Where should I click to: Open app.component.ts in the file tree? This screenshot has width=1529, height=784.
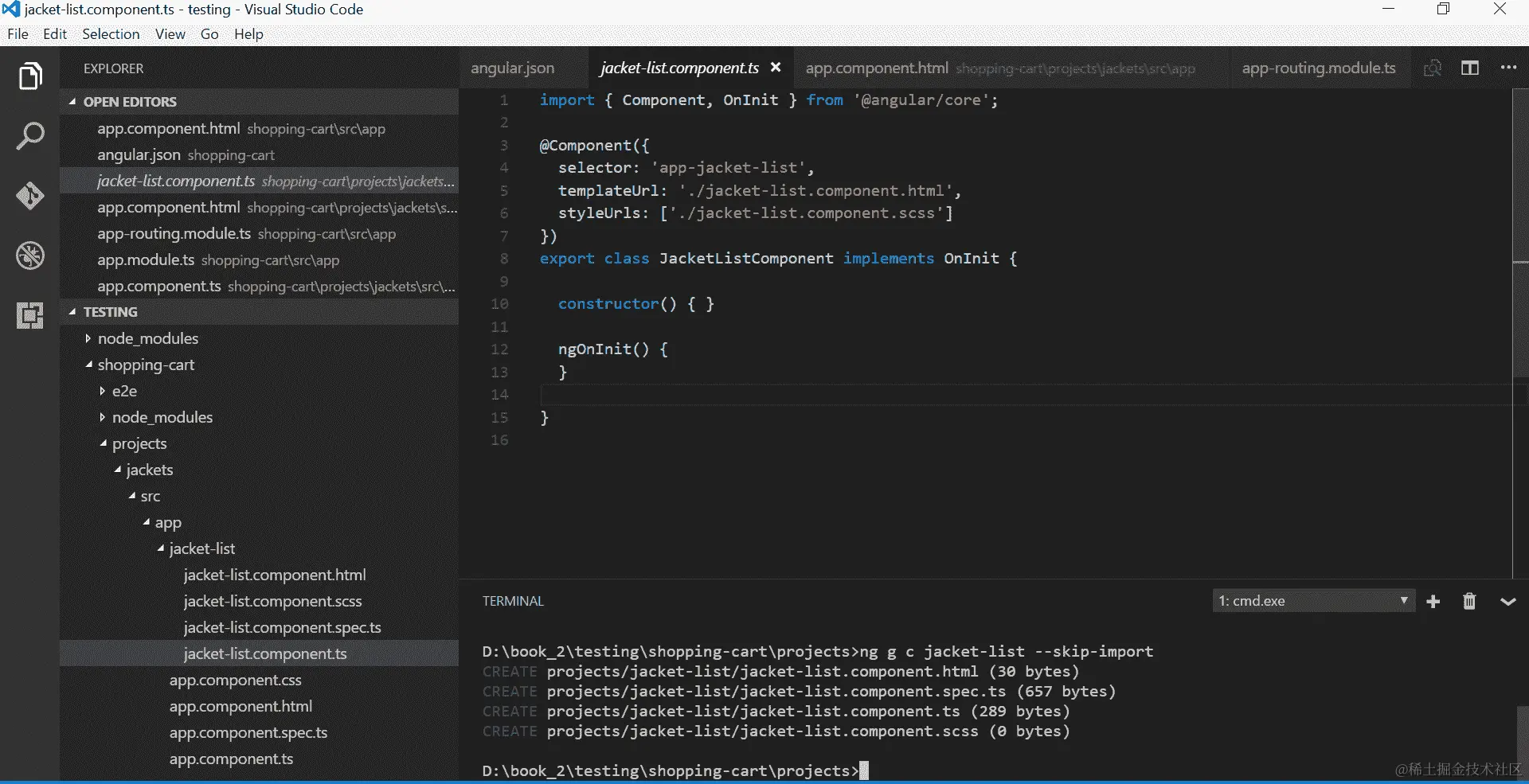(x=259, y=759)
